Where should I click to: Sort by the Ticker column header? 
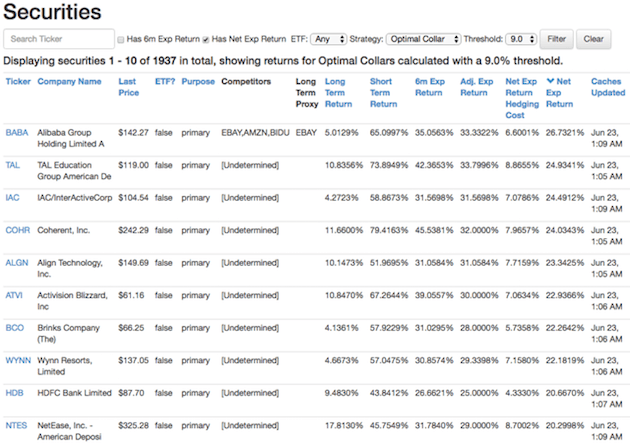point(18,81)
